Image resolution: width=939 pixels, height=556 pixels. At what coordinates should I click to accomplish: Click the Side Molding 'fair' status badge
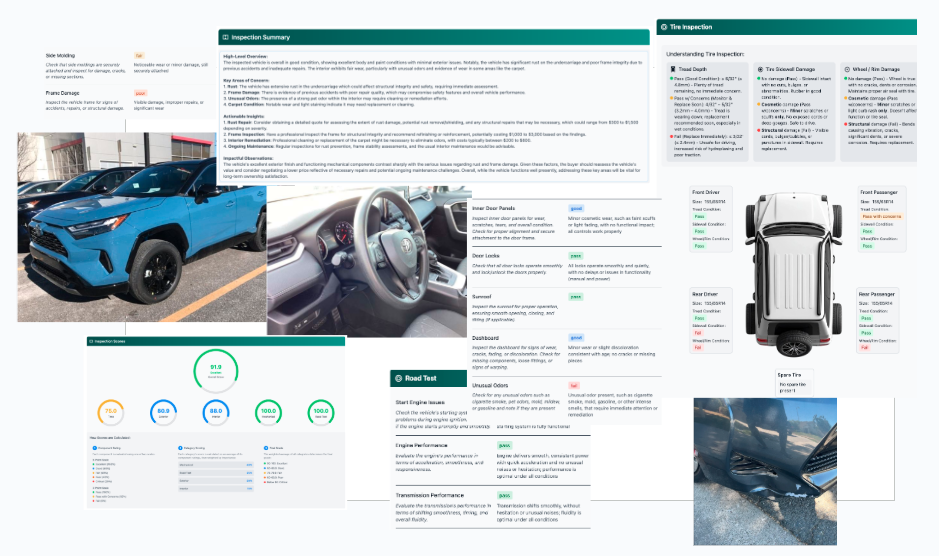click(139, 56)
